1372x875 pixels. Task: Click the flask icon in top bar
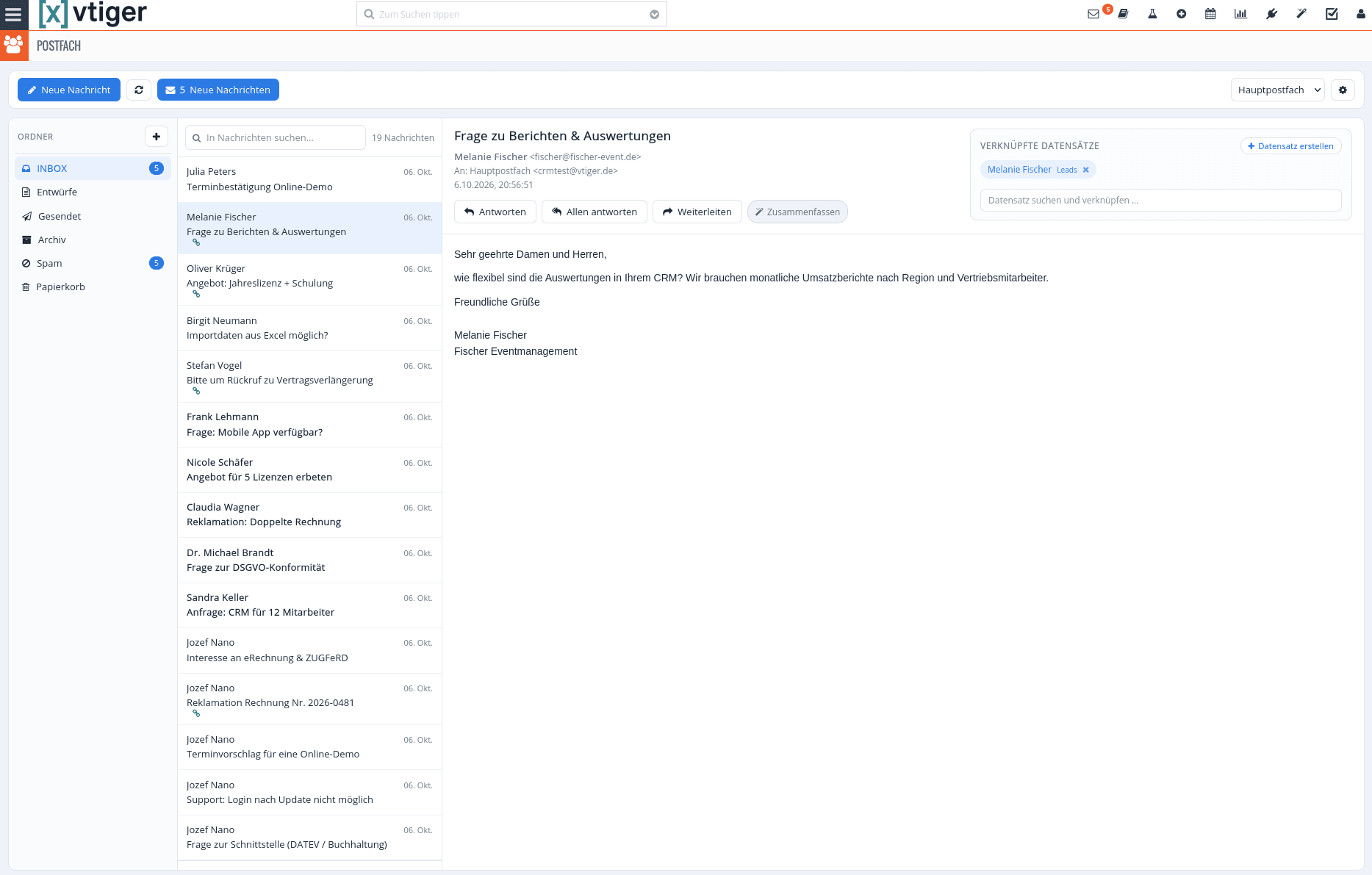(x=1152, y=14)
